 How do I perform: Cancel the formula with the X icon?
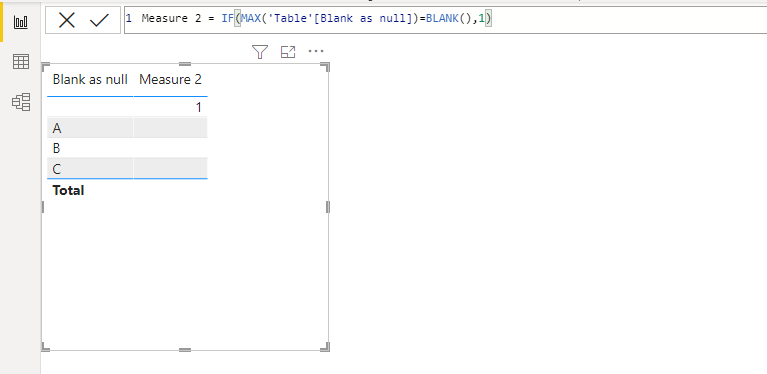(67, 20)
